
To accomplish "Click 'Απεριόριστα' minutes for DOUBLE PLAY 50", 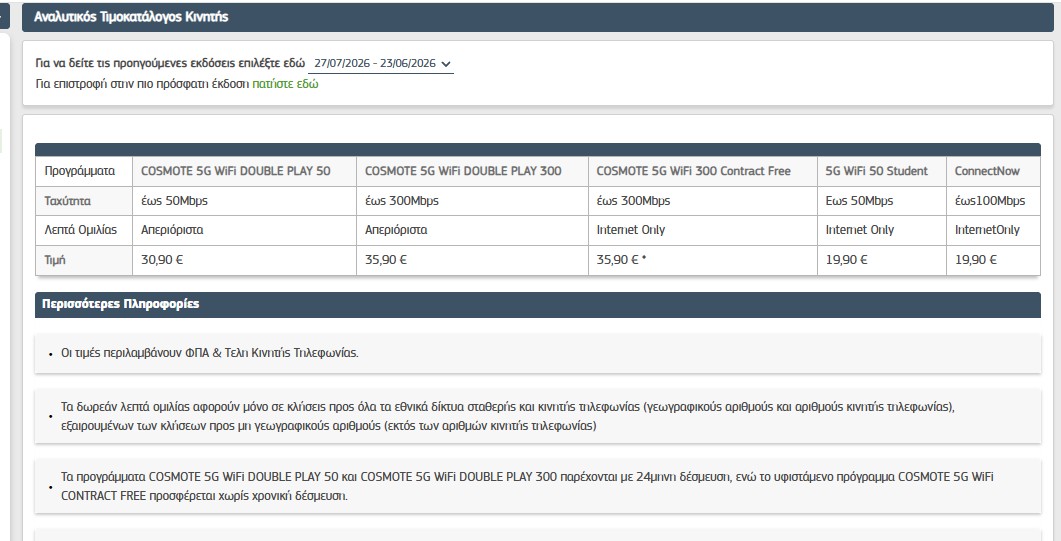I will 244,230.
